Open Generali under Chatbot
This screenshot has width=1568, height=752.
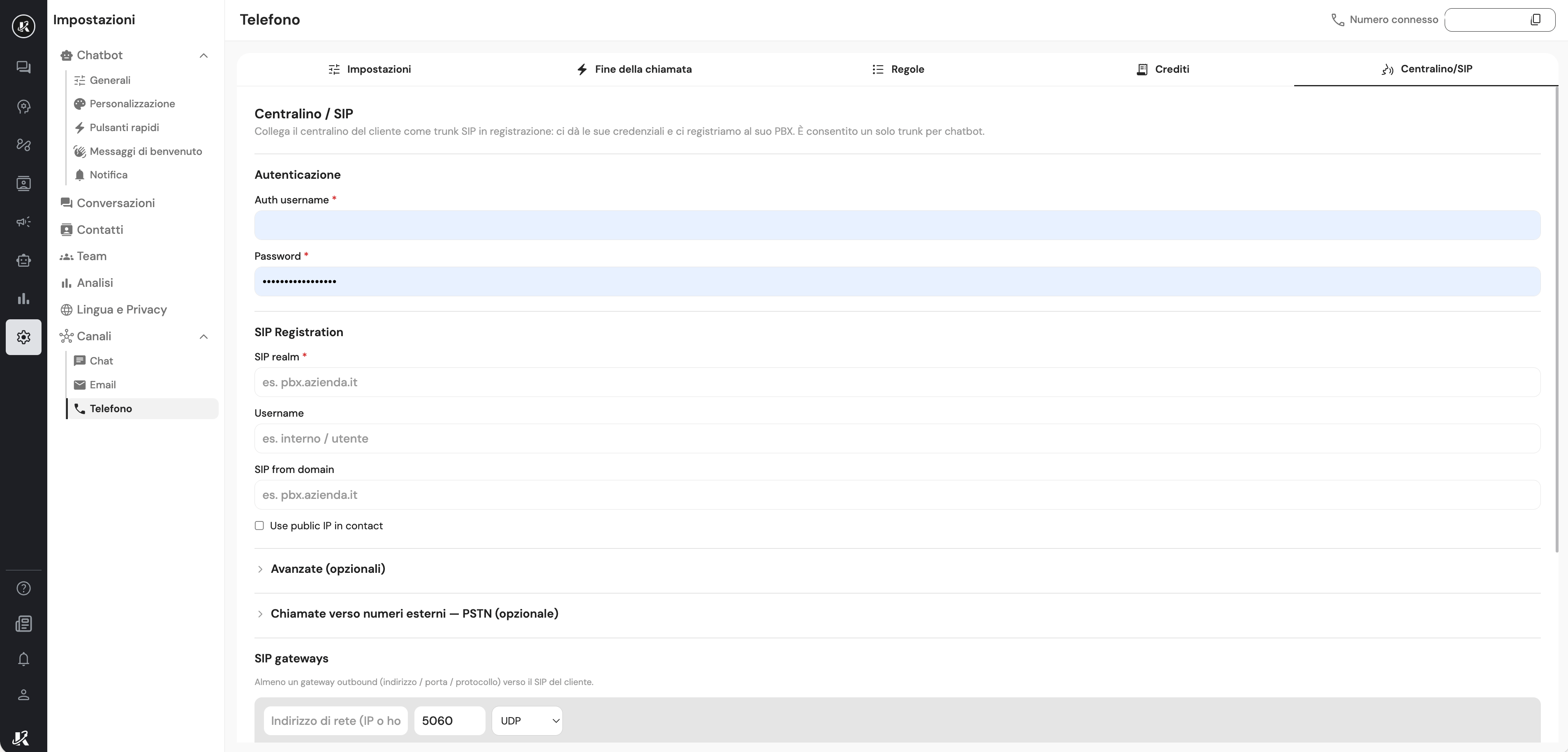point(110,80)
